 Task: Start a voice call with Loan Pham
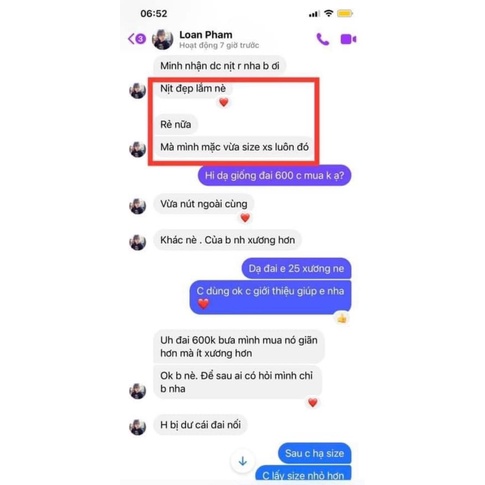322,39
